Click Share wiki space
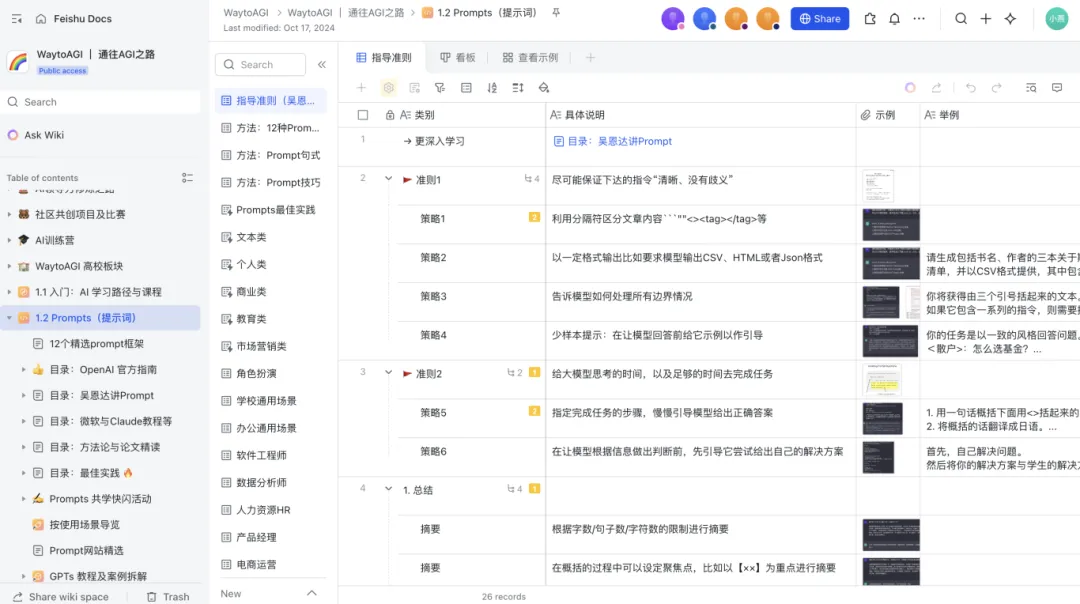Viewport: 1080px width, 604px height. pyautogui.click(x=61, y=596)
